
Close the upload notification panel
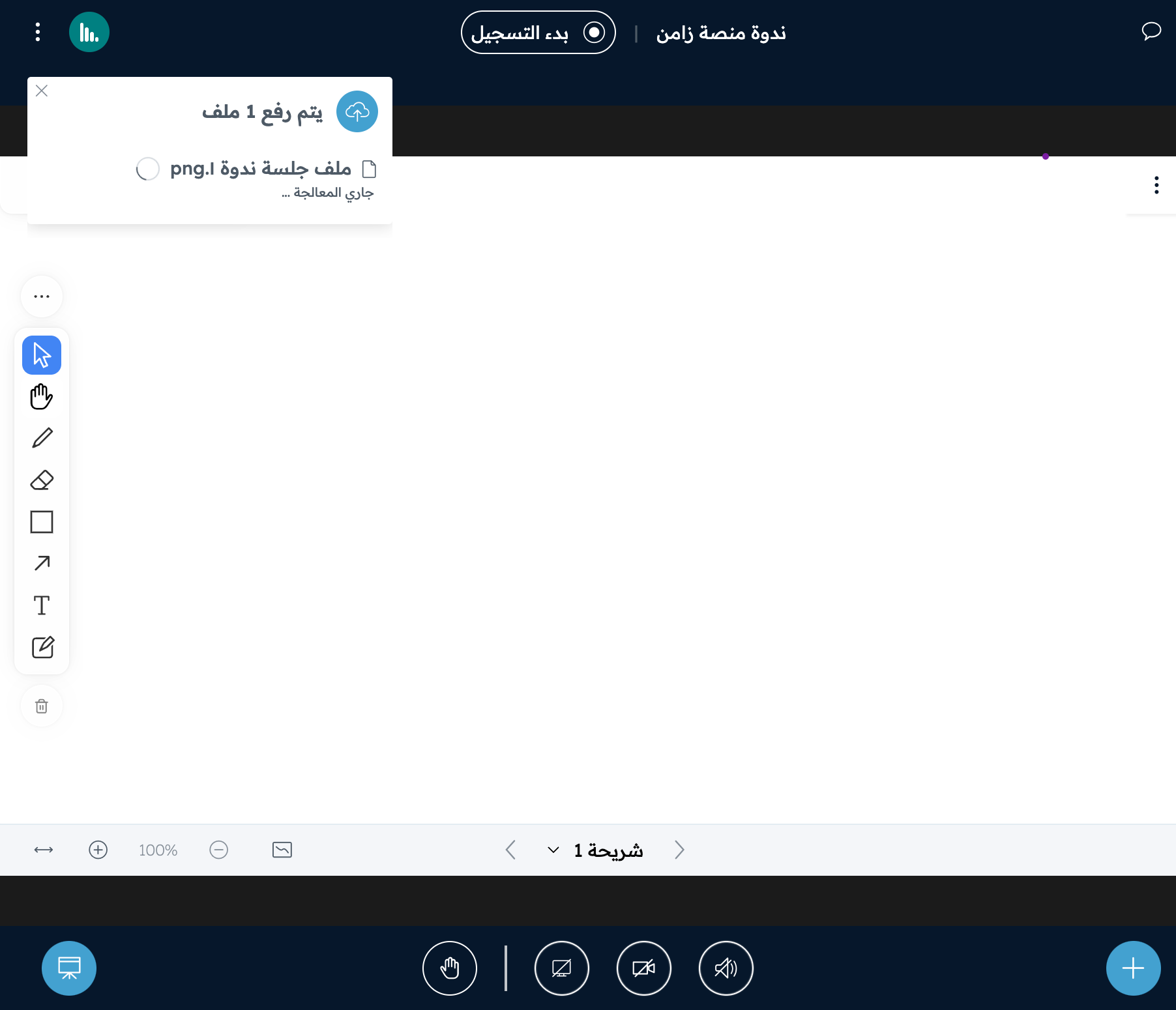[x=42, y=91]
